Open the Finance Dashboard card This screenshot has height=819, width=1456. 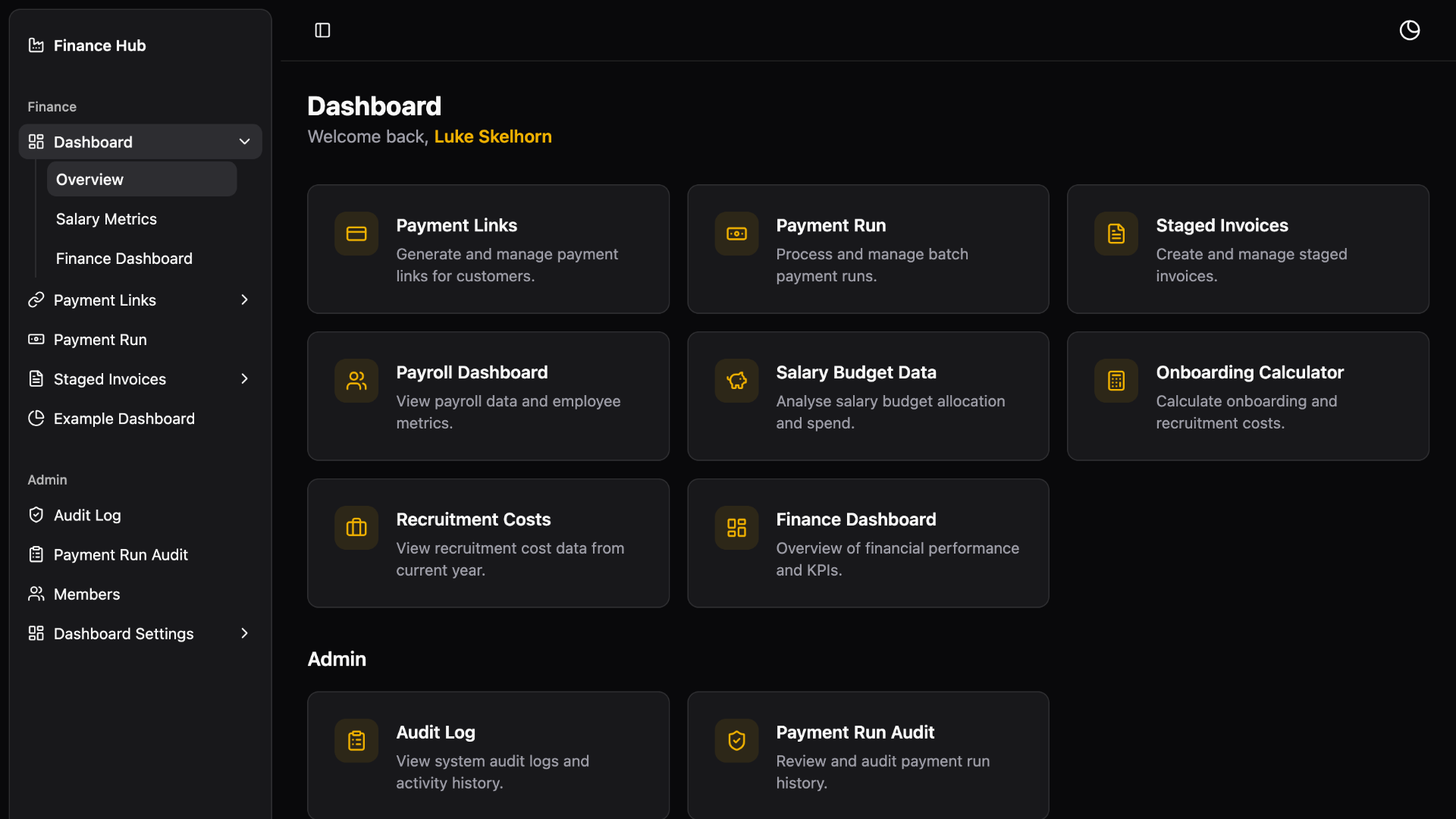pyautogui.click(x=868, y=543)
